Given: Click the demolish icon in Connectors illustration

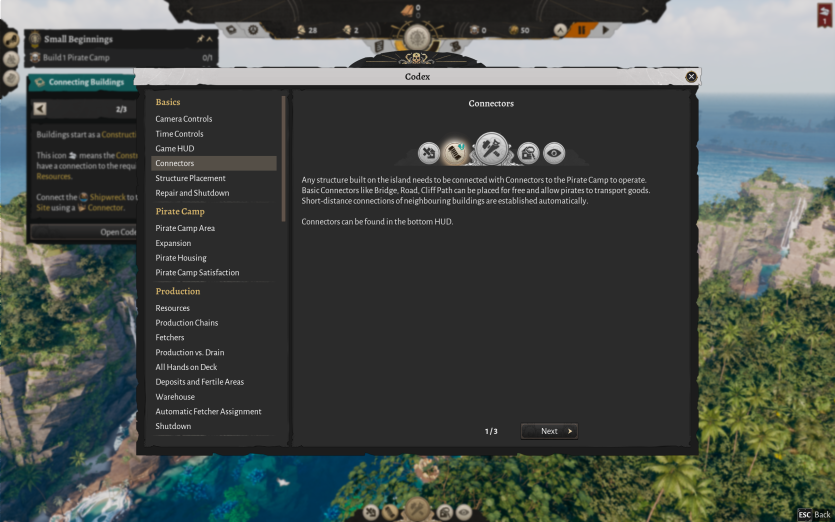Looking at the screenshot, I should 429,153.
